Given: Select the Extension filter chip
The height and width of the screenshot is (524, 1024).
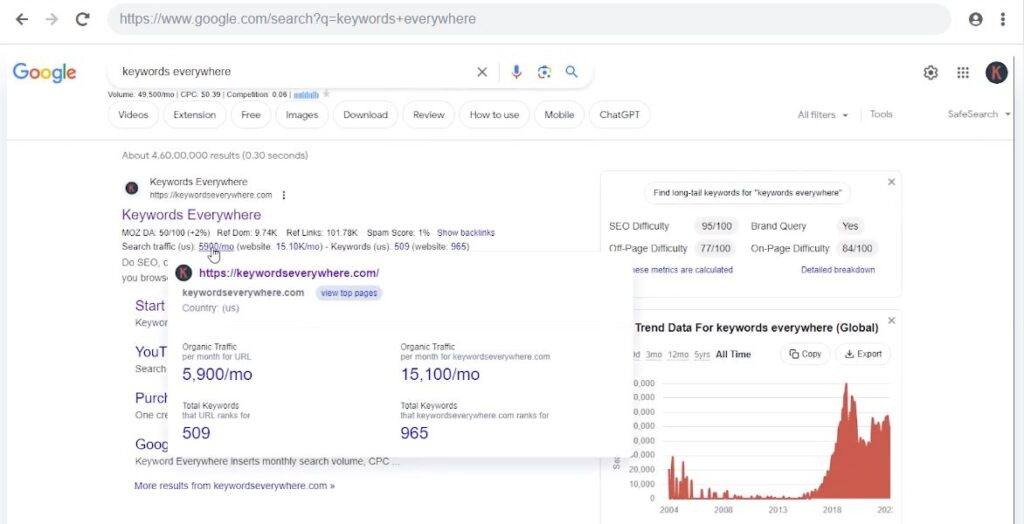Looking at the screenshot, I should 195,115.
